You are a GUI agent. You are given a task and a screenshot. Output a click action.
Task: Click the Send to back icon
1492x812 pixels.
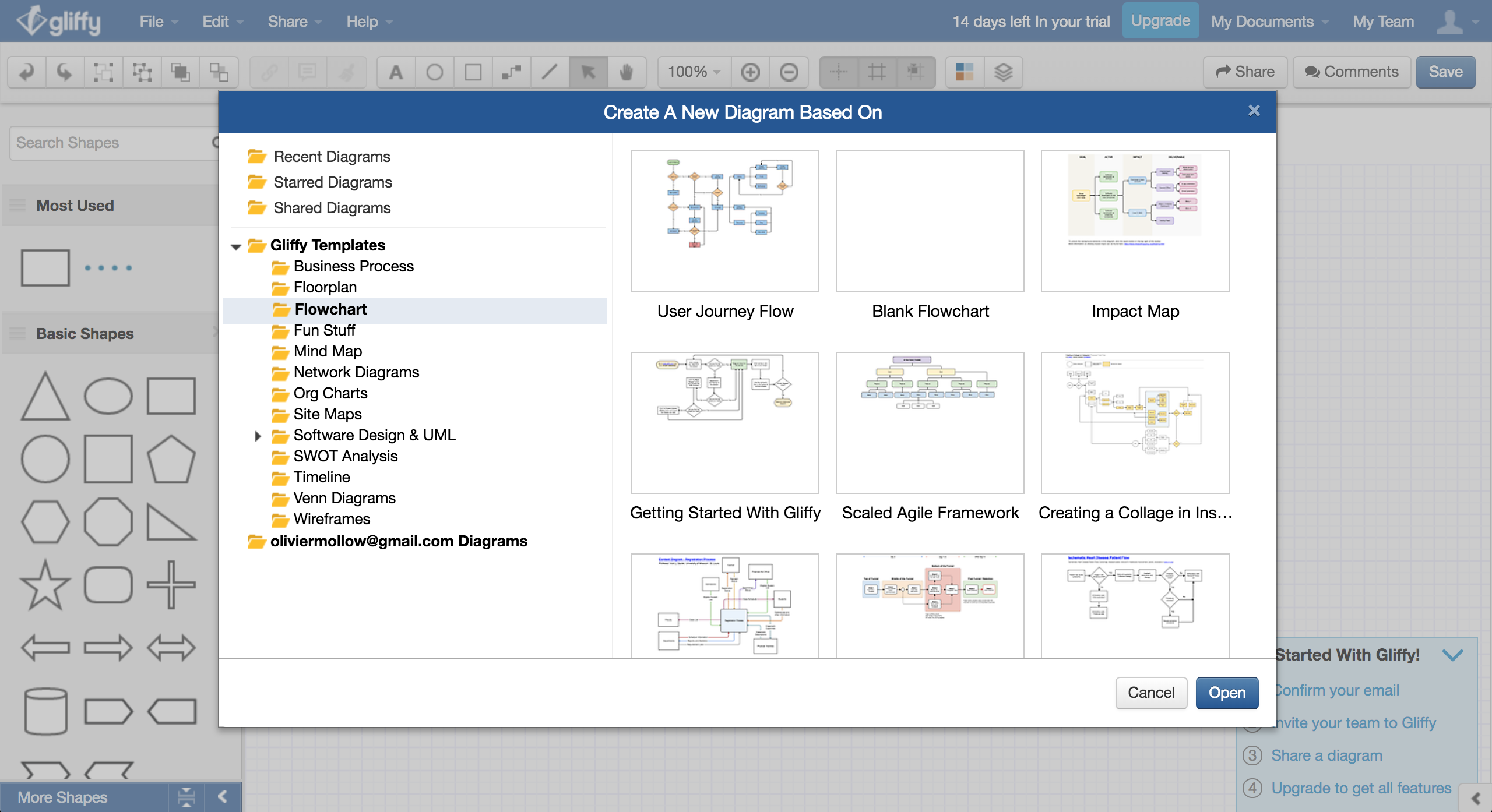(x=219, y=72)
